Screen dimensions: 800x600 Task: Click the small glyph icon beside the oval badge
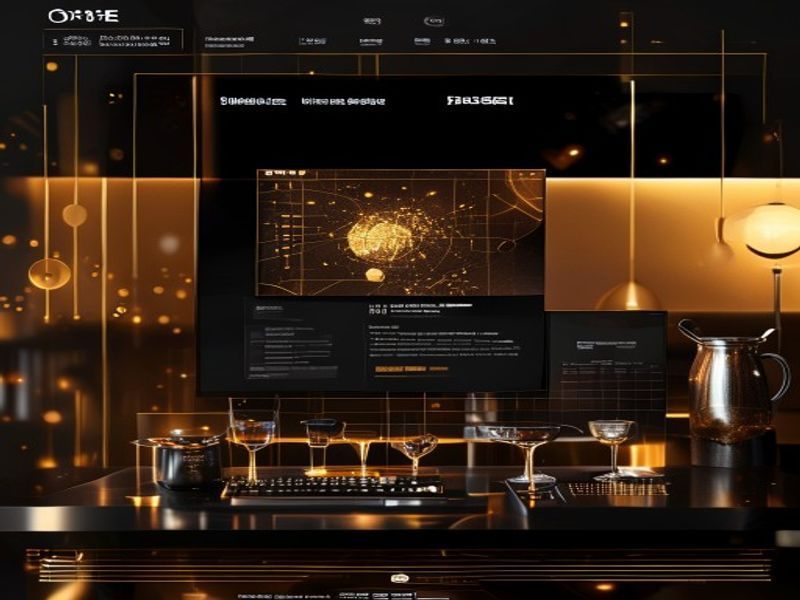tap(372, 21)
